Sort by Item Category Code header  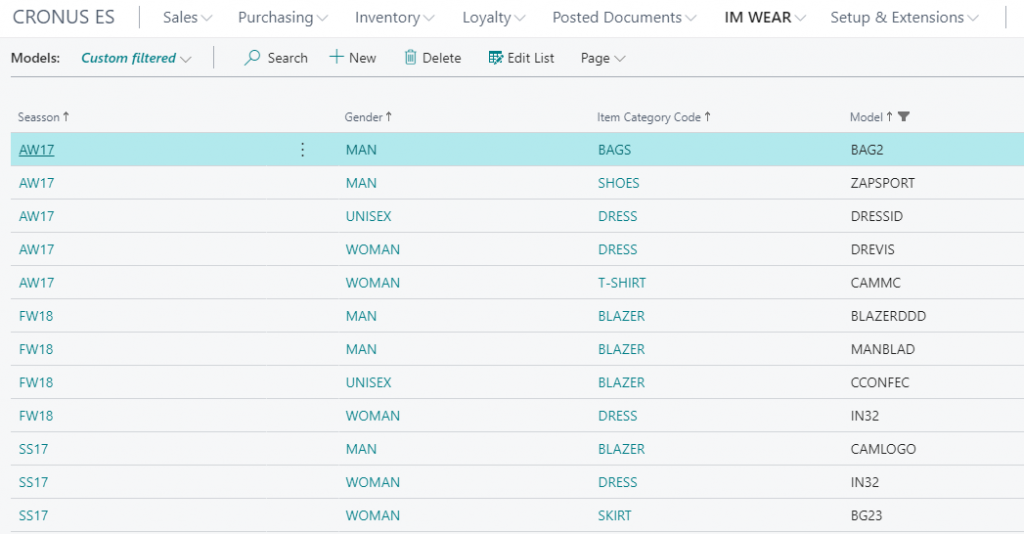click(x=654, y=117)
